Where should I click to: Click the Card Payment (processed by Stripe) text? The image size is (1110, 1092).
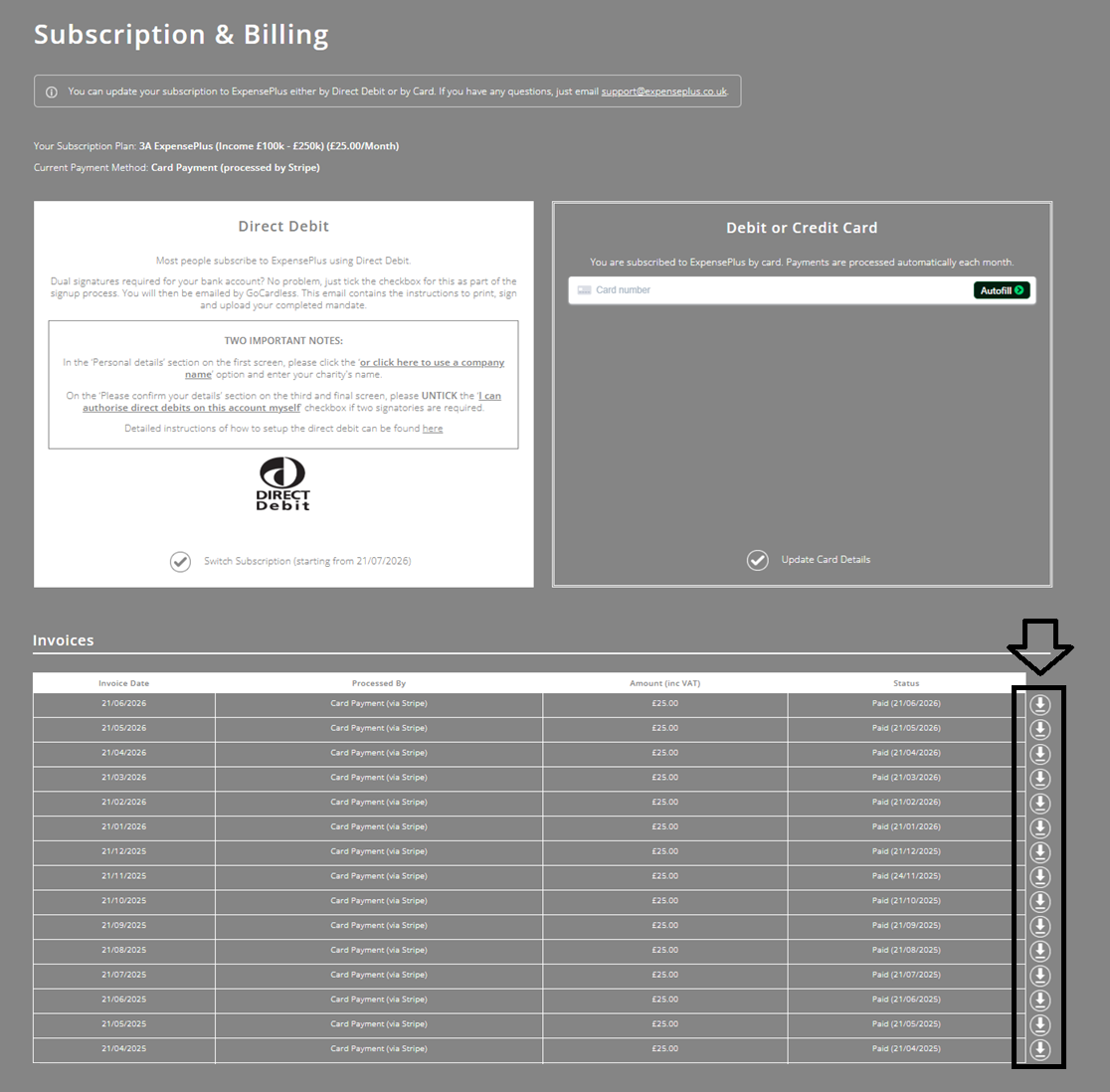(235, 168)
